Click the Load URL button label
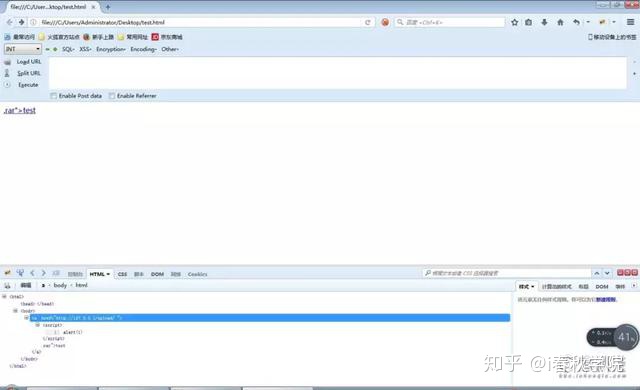The image size is (640, 390). tap(29, 62)
